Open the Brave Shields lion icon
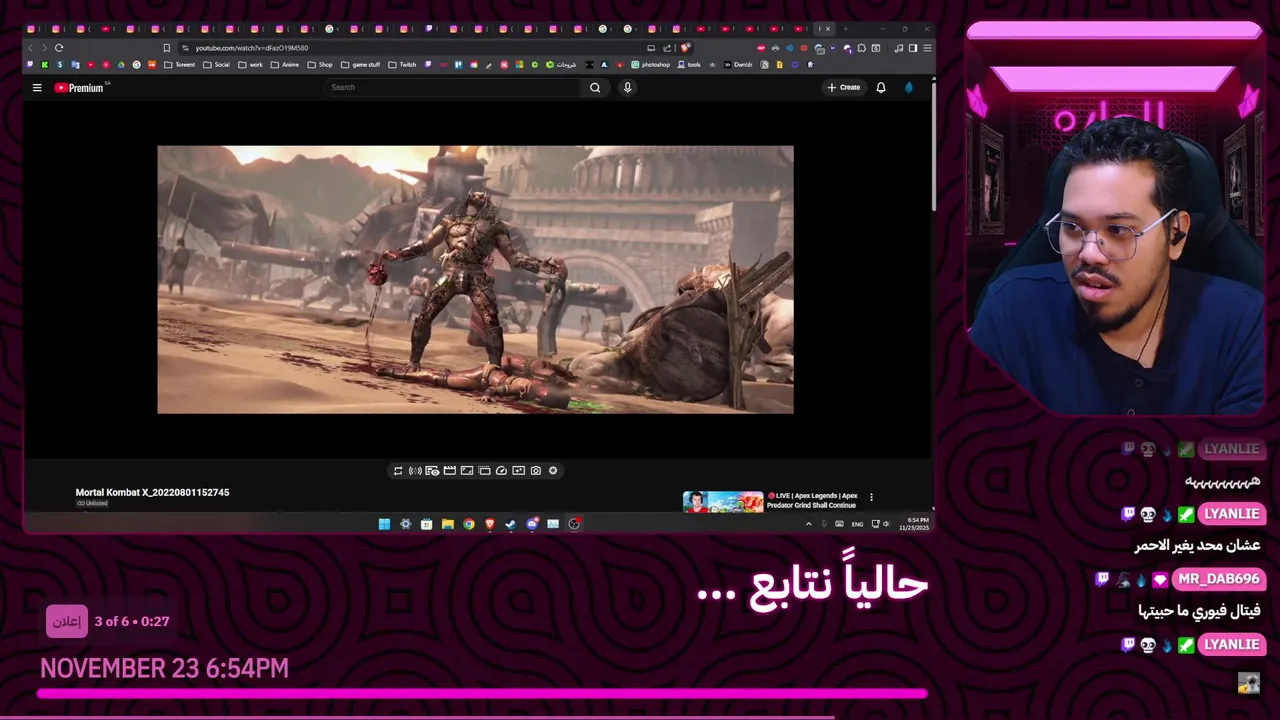Viewport: 1280px width, 720px height. pyautogui.click(x=686, y=48)
